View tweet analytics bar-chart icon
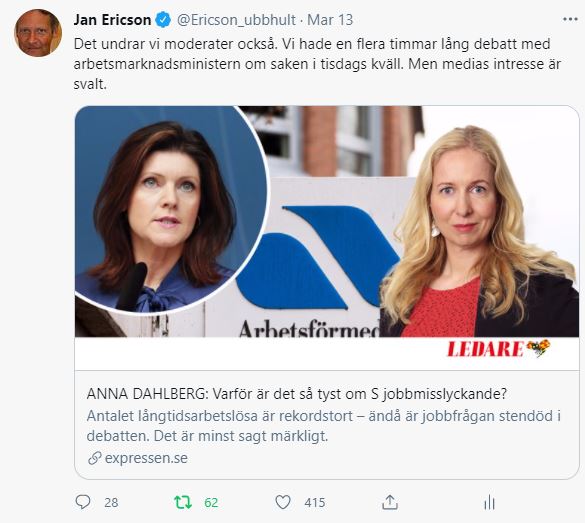This screenshot has height=523, width=585. tap(489, 502)
